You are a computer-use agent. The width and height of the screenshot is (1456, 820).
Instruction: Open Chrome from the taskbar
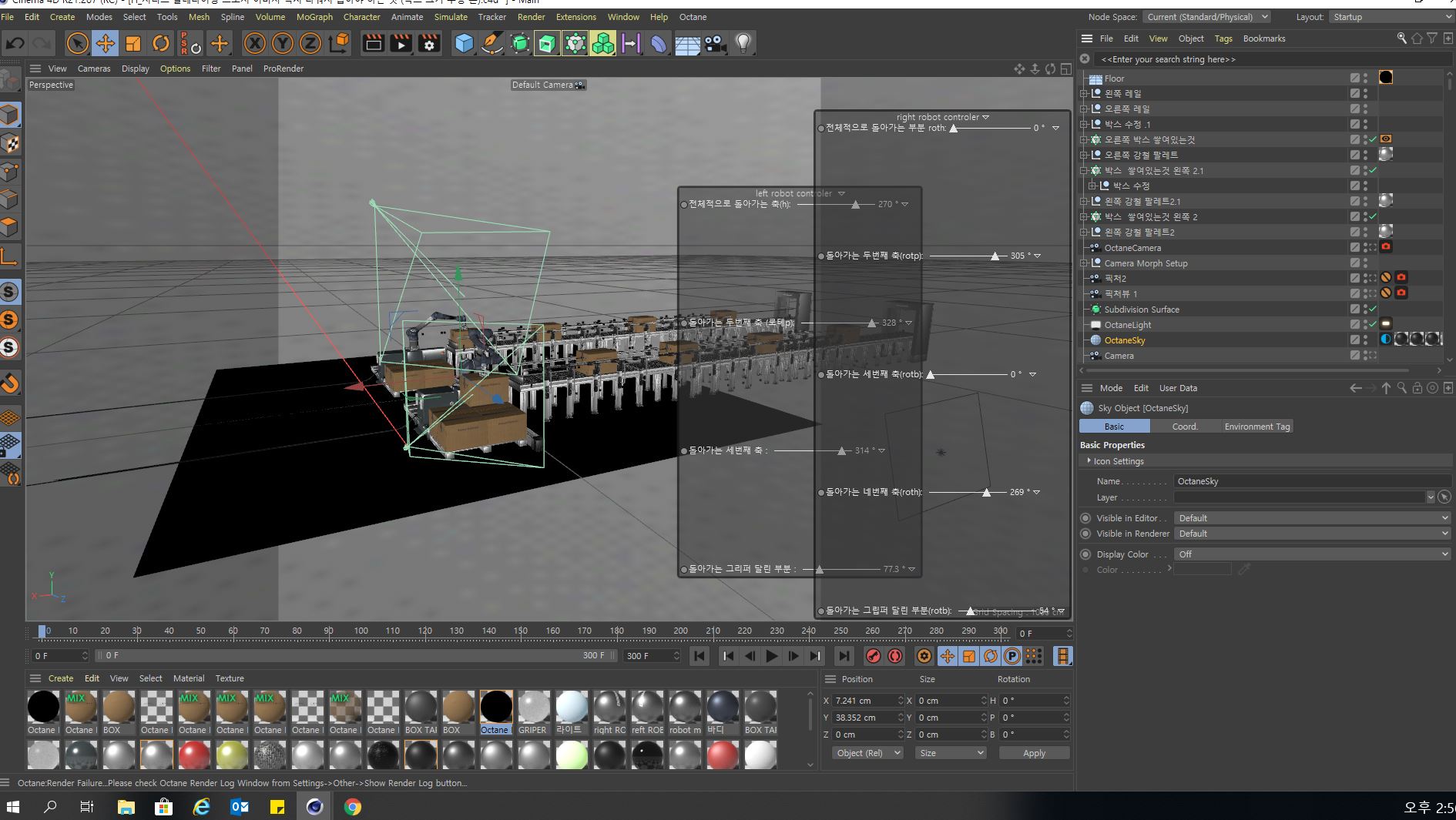(x=352, y=807)
